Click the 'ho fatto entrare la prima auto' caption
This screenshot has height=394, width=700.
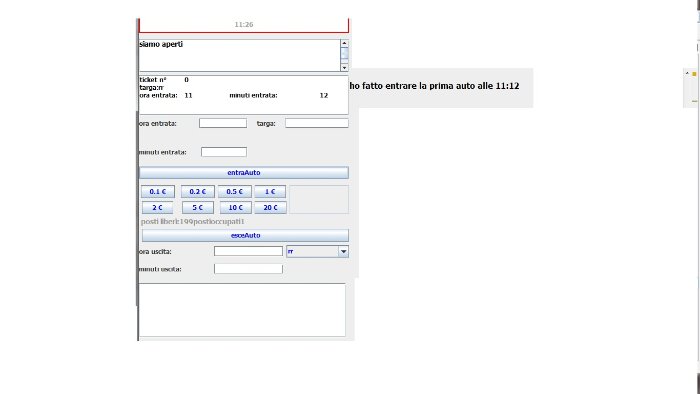[x=434, y=86]
